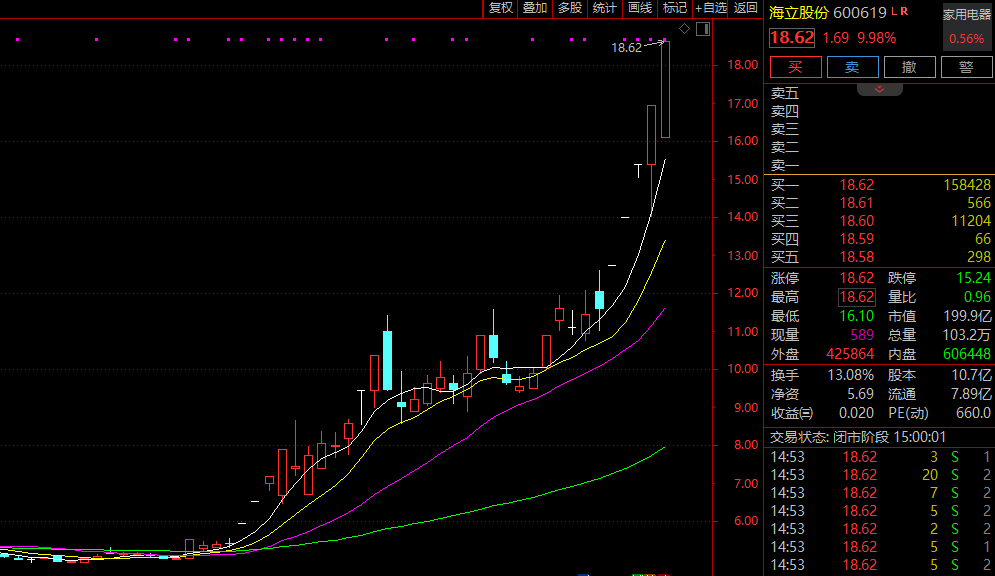Click 跌停 limit-down price 15.24
This screenshot has height=576, width=995.
pyautogui.click(x=973, y=278)
